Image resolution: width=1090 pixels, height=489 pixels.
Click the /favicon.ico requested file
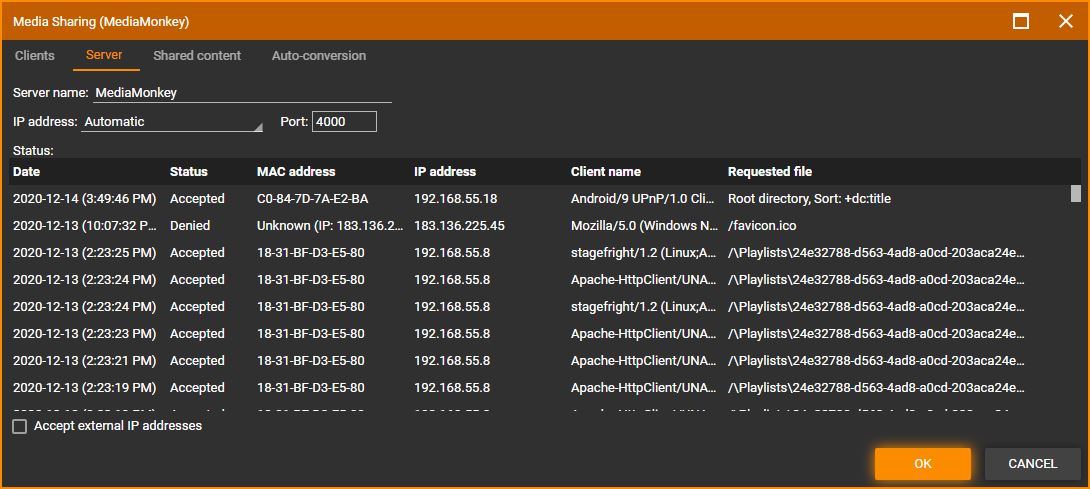[762, 226]
